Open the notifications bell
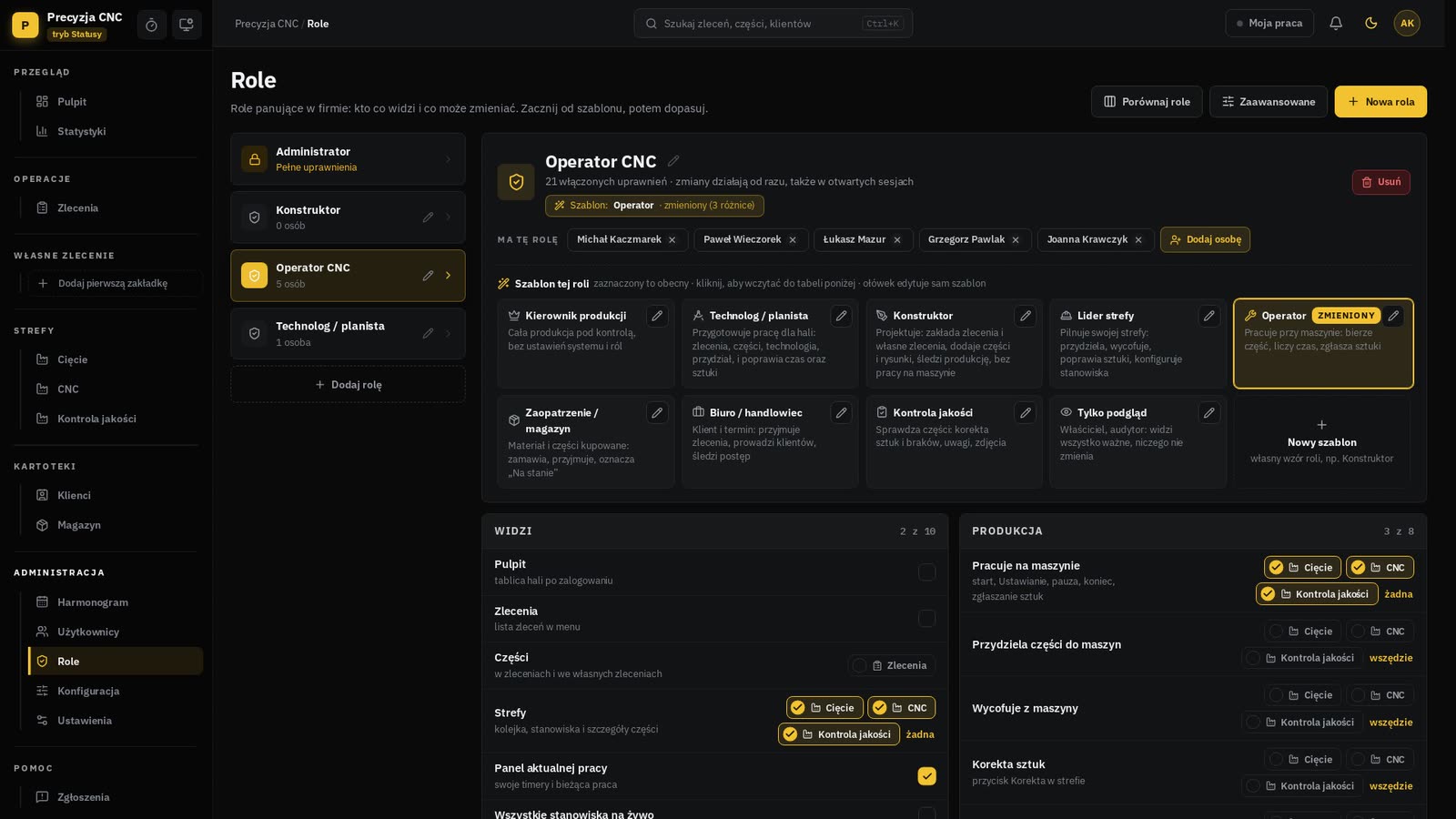 (1336, 24)
